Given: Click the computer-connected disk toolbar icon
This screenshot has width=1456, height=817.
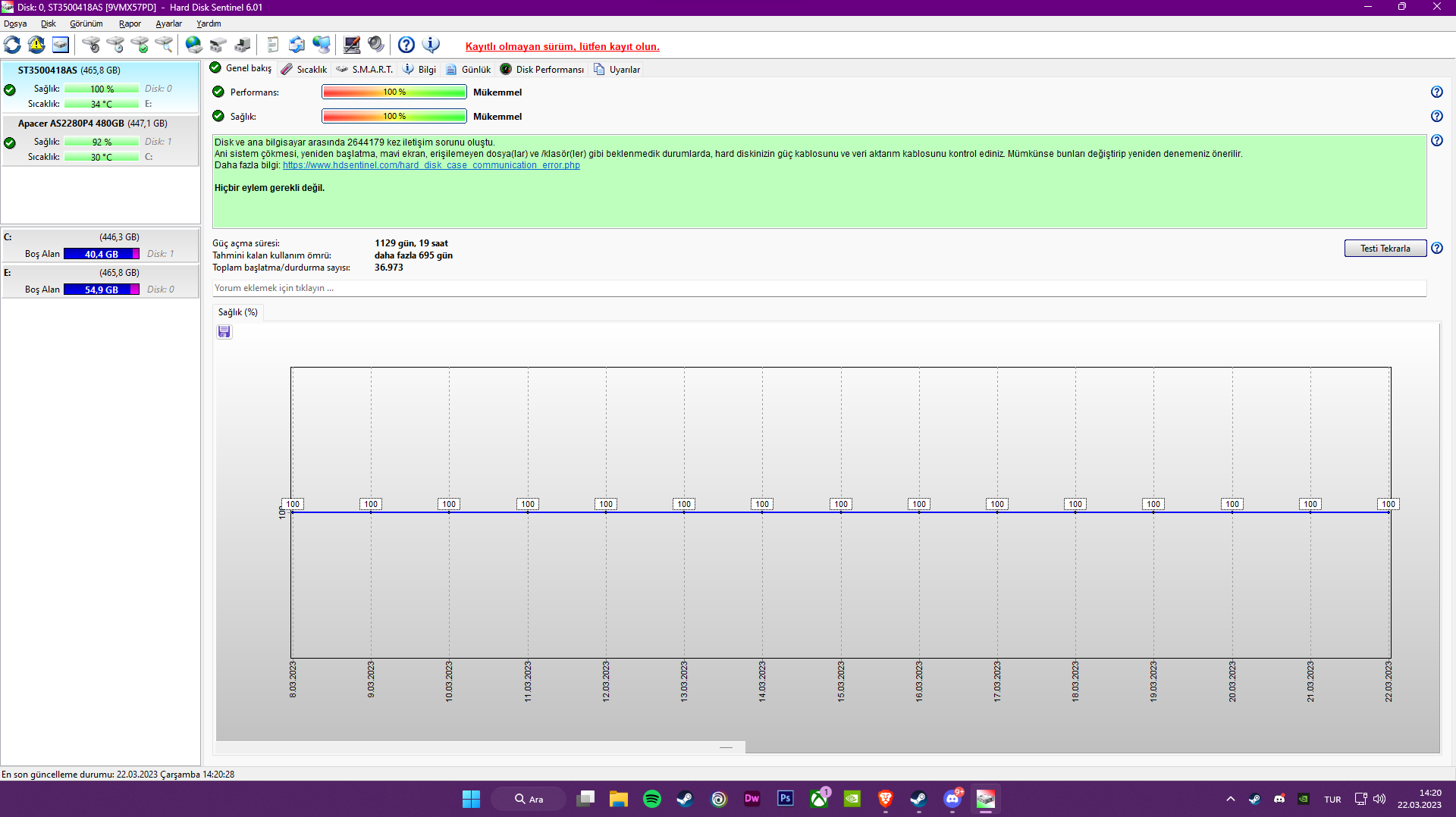Looking at the screenshot, I should tap(243, 45).
